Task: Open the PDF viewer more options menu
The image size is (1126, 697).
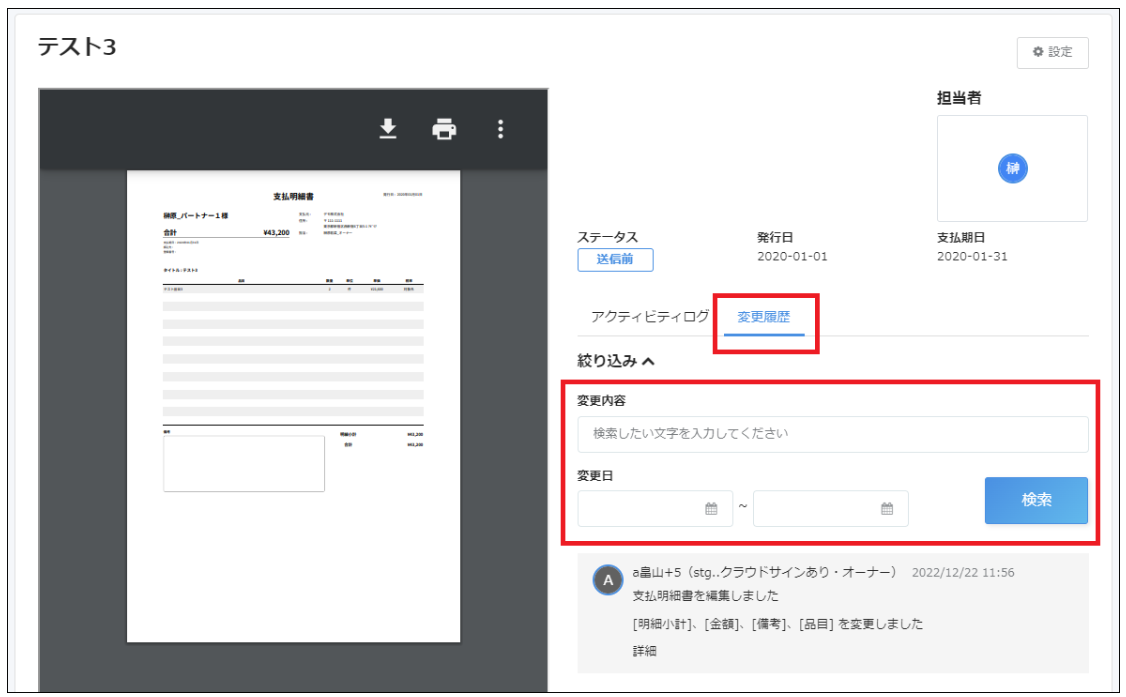Action: pyautogui.click(x=501, y=129)
